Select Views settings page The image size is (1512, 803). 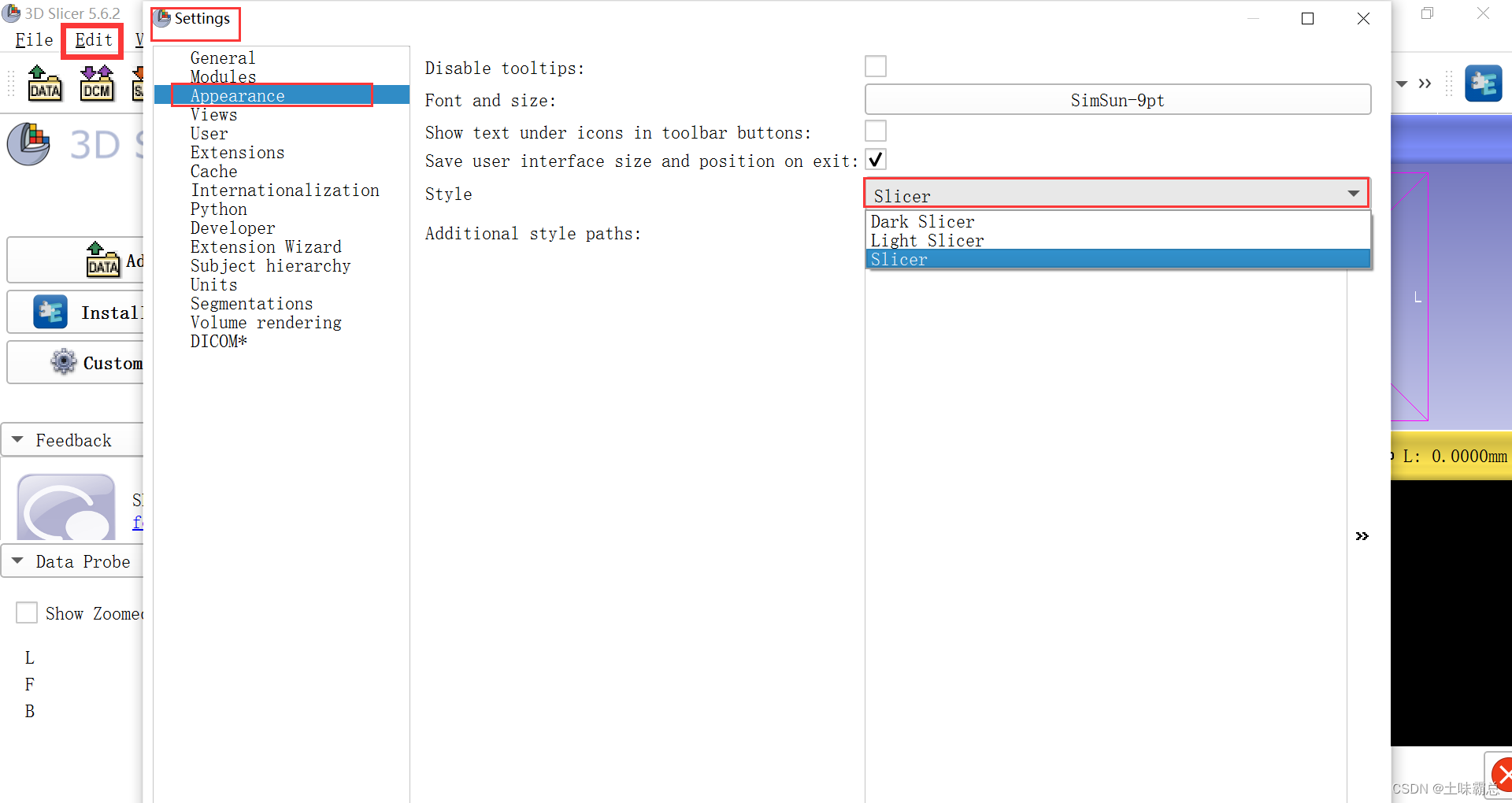[213, 114]
